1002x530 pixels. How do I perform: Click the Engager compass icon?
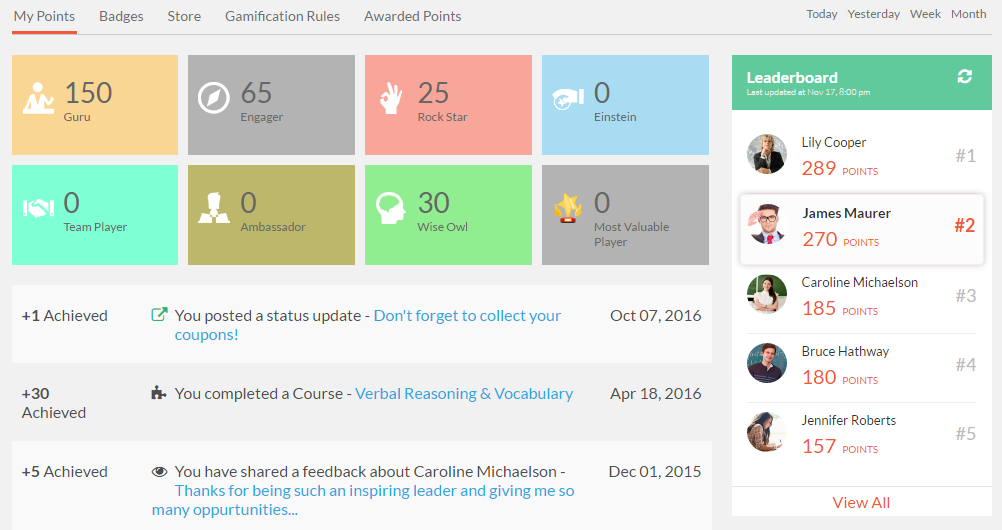point(213,98)
